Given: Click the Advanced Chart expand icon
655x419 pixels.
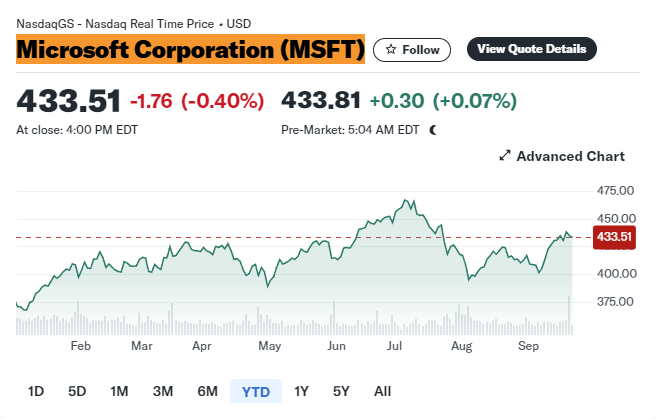Looking at the screenshot, I should coord(505,156).
